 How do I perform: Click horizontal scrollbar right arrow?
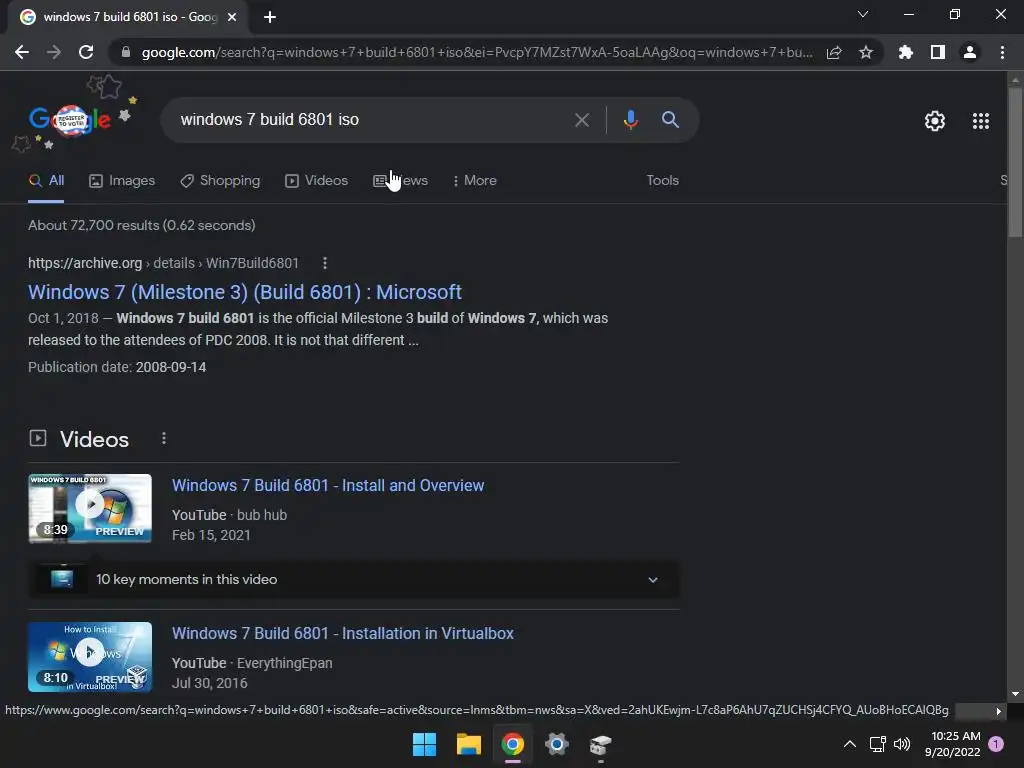[x=999, y=711]
